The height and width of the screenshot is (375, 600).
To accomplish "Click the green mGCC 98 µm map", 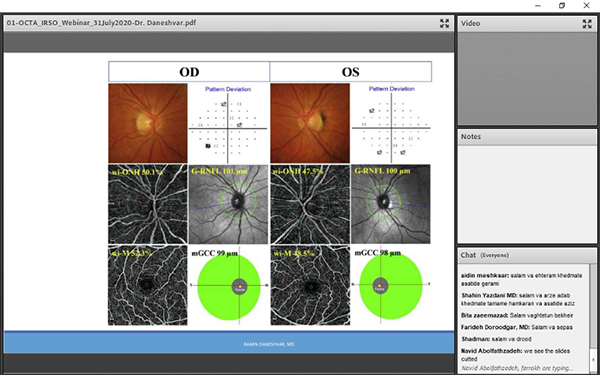I will click(x=391, y=286).
